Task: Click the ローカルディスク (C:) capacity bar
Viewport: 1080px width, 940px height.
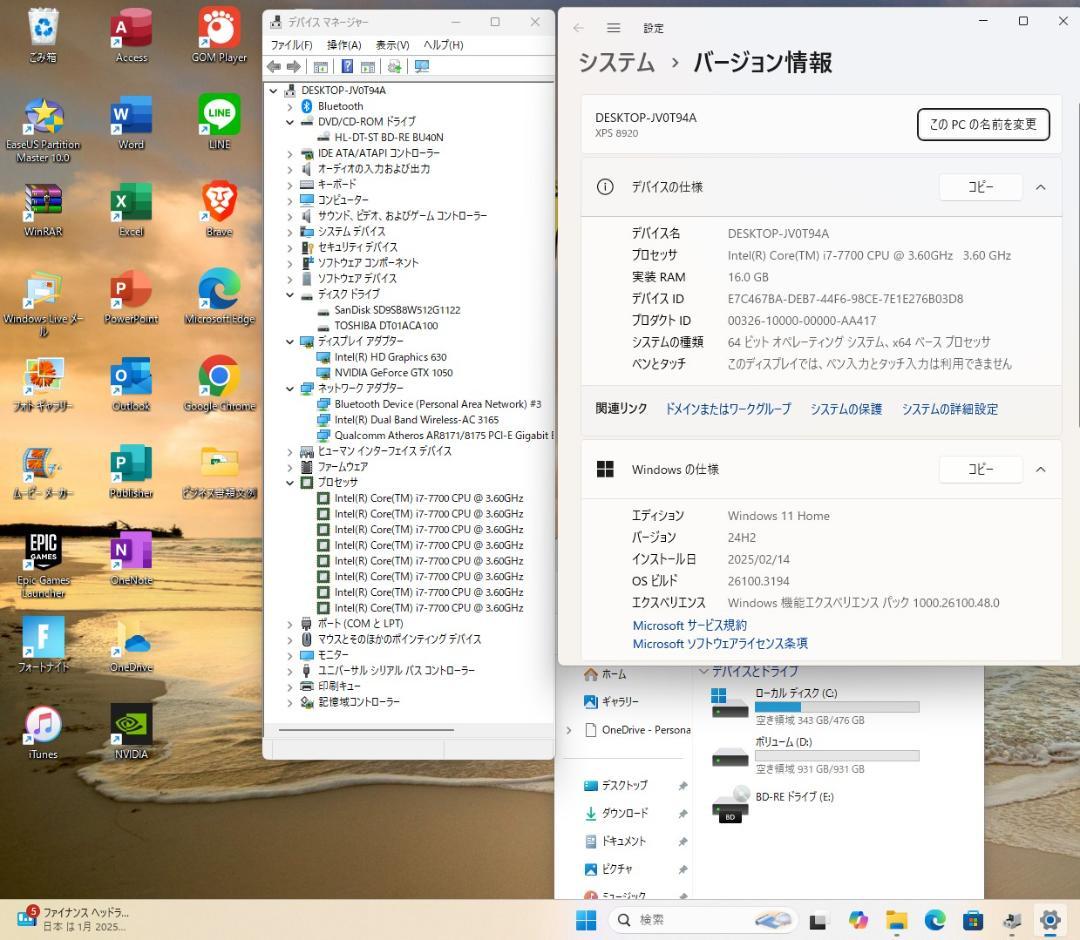Action: pyautogui.click(x=837, y=706)
